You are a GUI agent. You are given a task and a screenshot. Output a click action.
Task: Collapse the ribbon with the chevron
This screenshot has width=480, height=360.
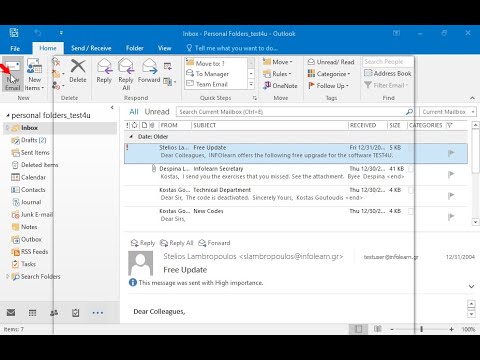(x=472, y=98)
